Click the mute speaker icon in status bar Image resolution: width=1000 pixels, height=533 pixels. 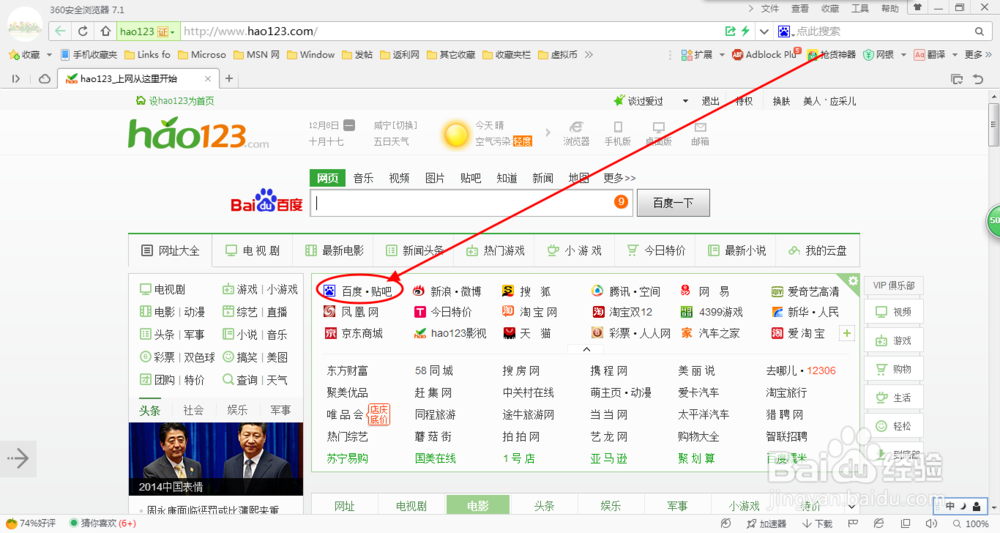coord(931,523)
